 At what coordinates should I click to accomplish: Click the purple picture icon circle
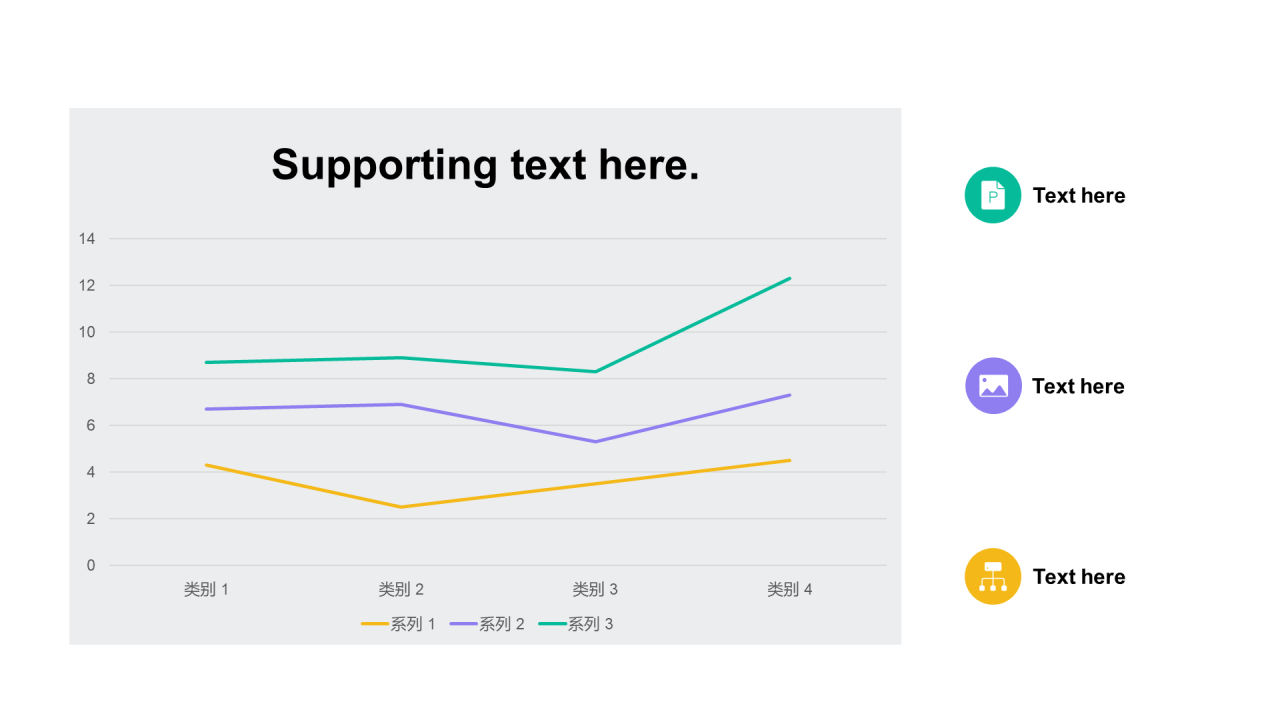tap(993, 386)
